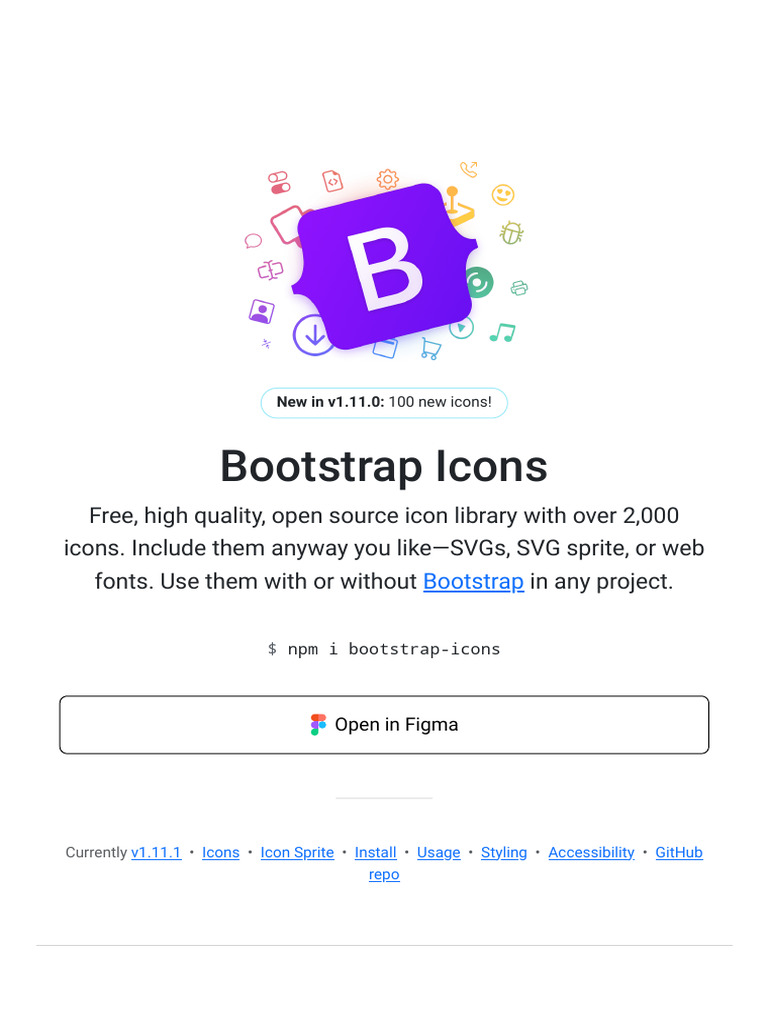Click the New in v1.11.0 badge
Image resolution: width=768 pixels, height=1024 pixels.
[x=384, y=402]
